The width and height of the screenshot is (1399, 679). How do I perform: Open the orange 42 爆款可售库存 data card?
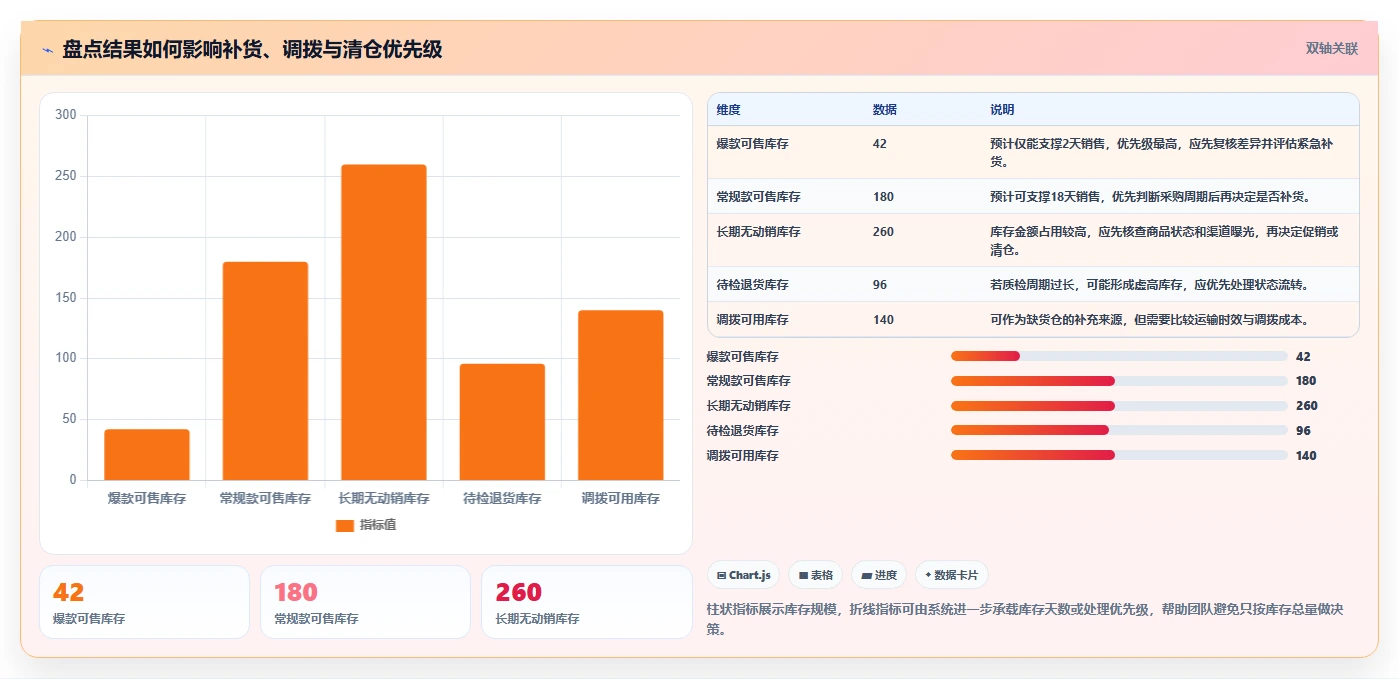[x=144, y=602]
